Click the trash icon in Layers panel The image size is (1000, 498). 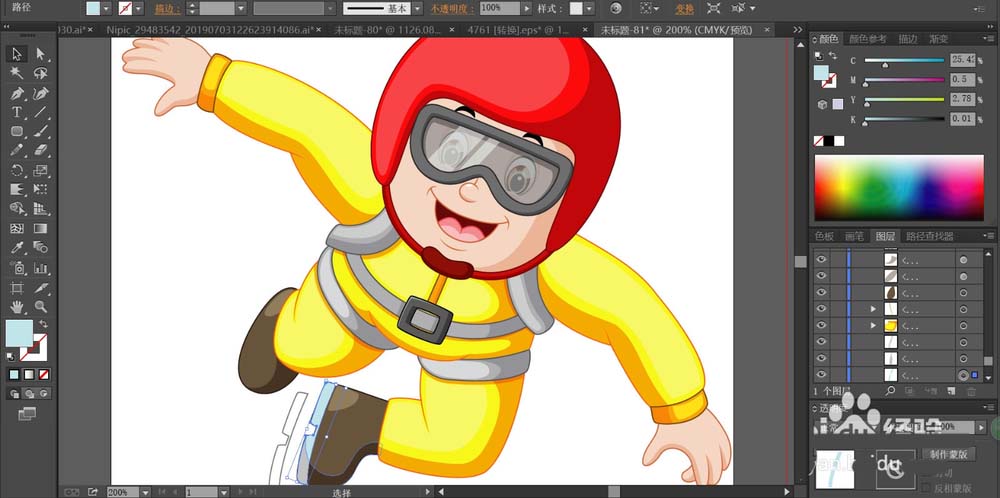pyautogui.click(x=972, y=390)
